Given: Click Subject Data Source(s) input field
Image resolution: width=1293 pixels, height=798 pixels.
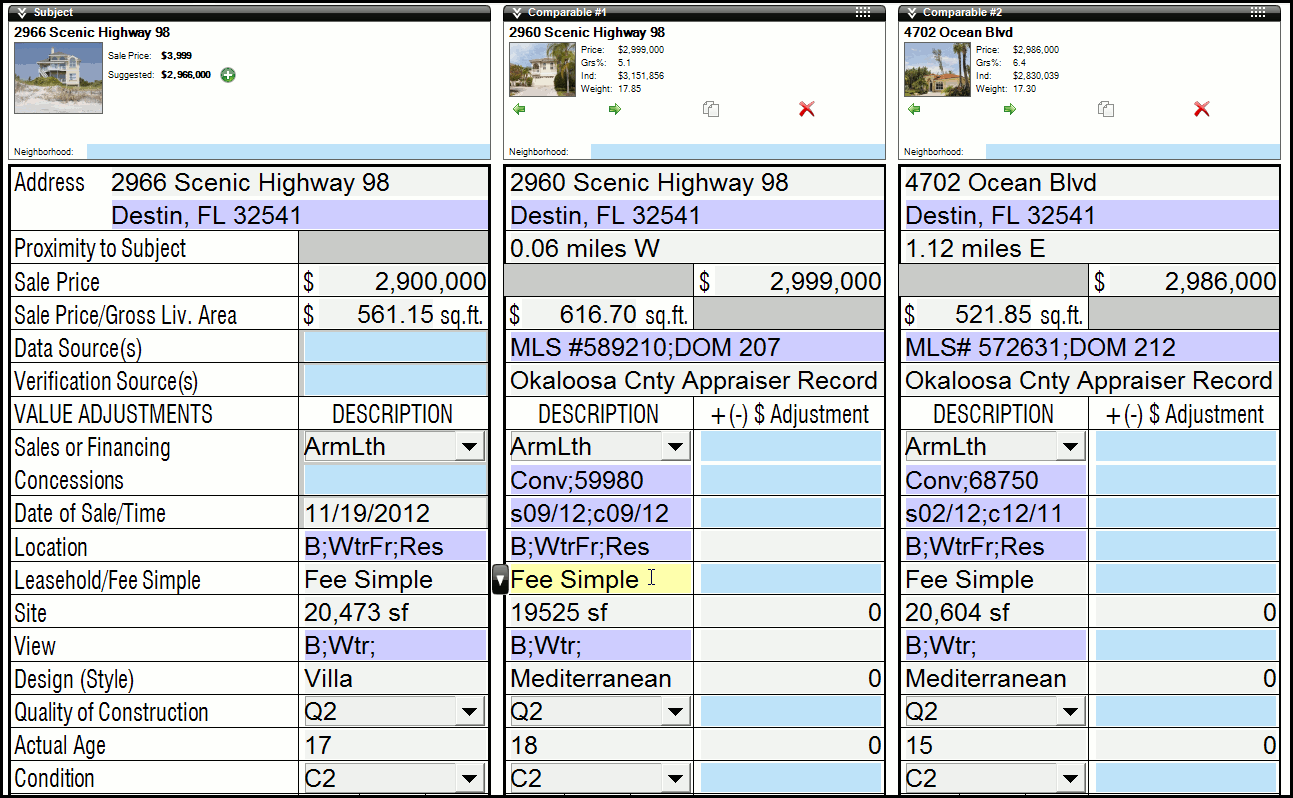Looking at the screenshot, I should tap(394, 348).
